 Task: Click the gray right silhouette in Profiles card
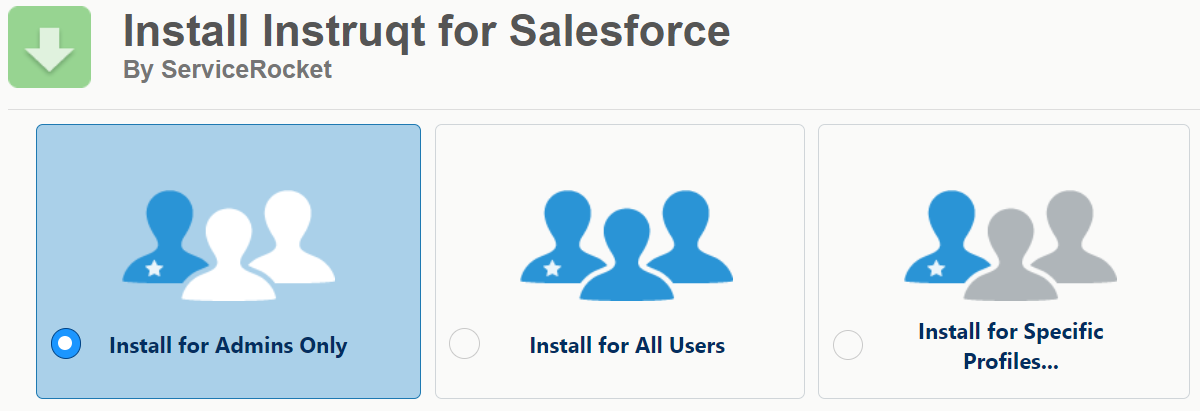point(1073,236)
